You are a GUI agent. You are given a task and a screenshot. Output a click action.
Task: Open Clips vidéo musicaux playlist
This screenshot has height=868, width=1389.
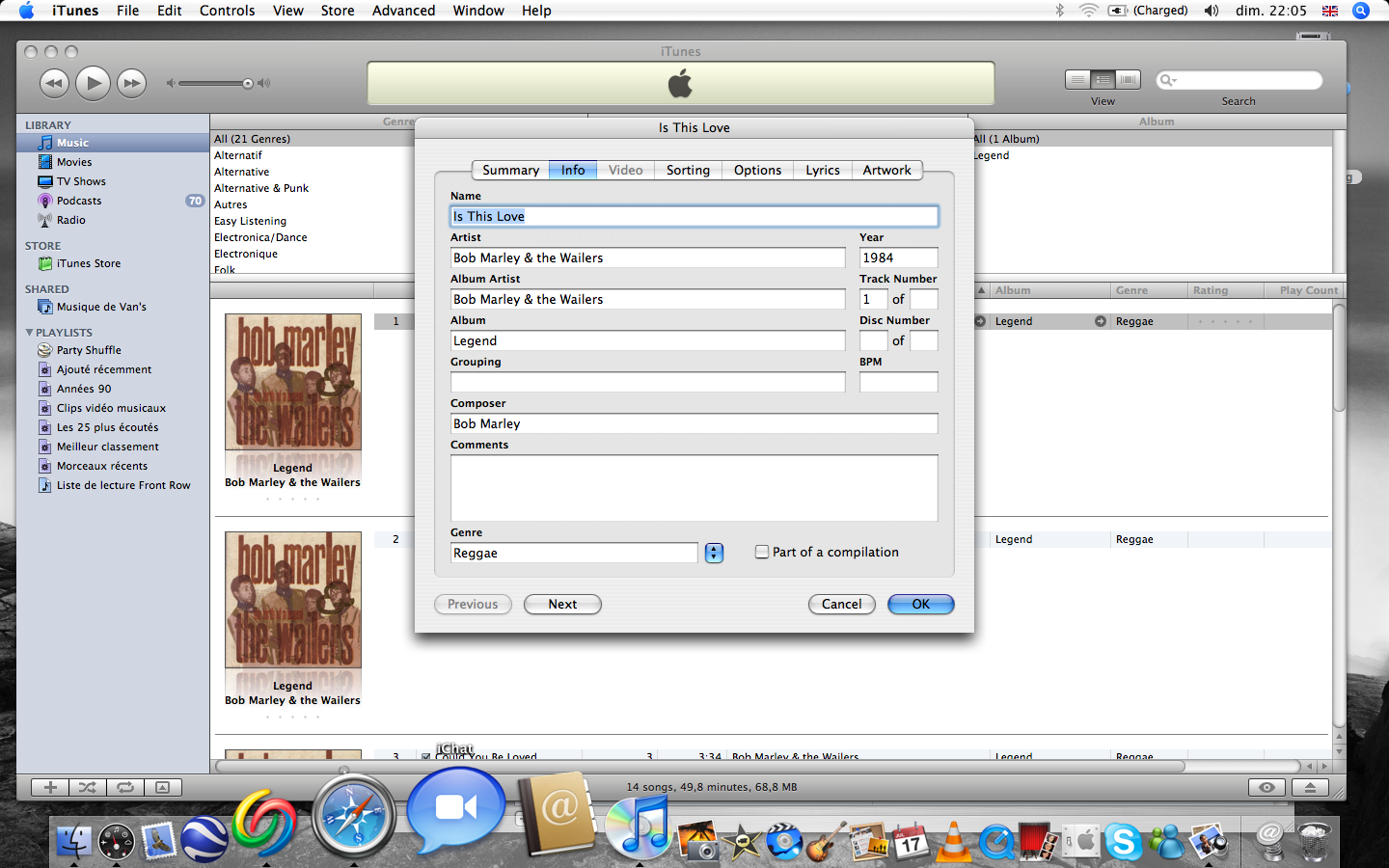click(x=113, y=408)
